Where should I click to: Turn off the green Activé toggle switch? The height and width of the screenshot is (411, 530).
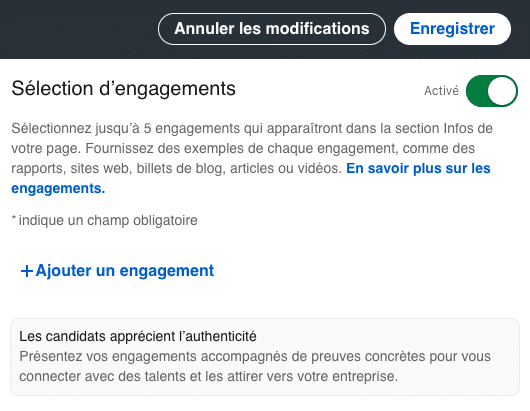coord(491,91)
